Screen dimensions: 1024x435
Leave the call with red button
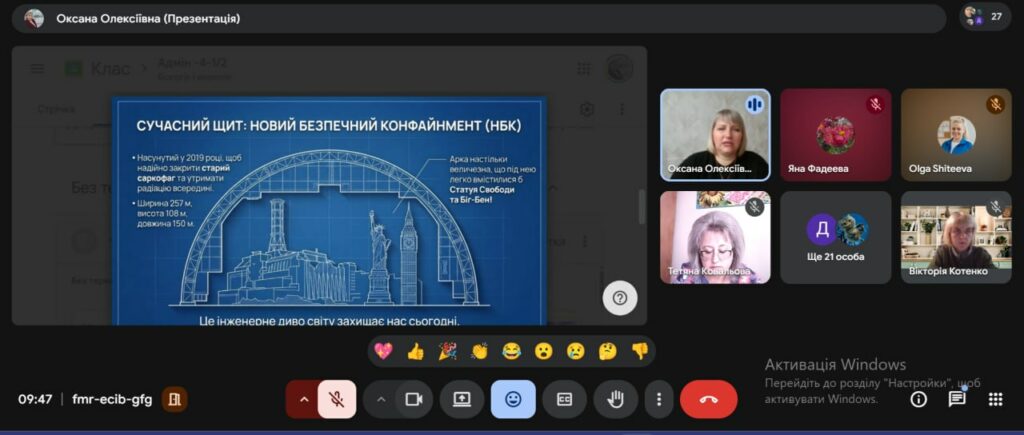(x=708, y=399)
